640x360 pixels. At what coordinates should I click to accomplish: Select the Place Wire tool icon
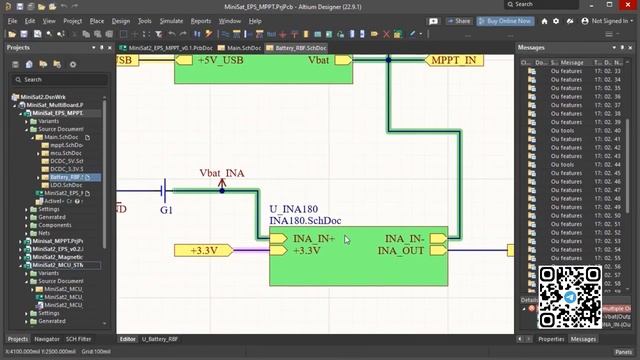tap(225, 34)
